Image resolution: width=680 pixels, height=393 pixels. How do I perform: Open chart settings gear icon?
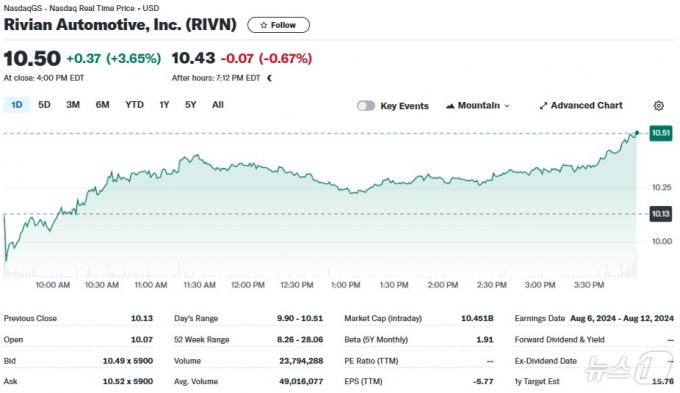[x=658, y=106]
